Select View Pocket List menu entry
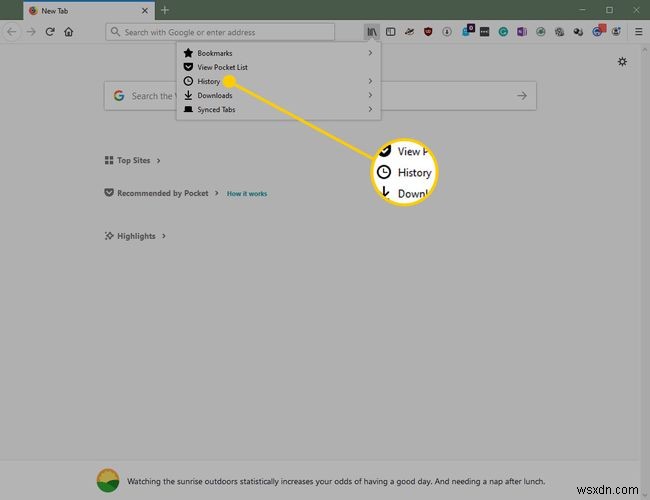The width and height of the screenshot is (650, 500). pos(278,67)
